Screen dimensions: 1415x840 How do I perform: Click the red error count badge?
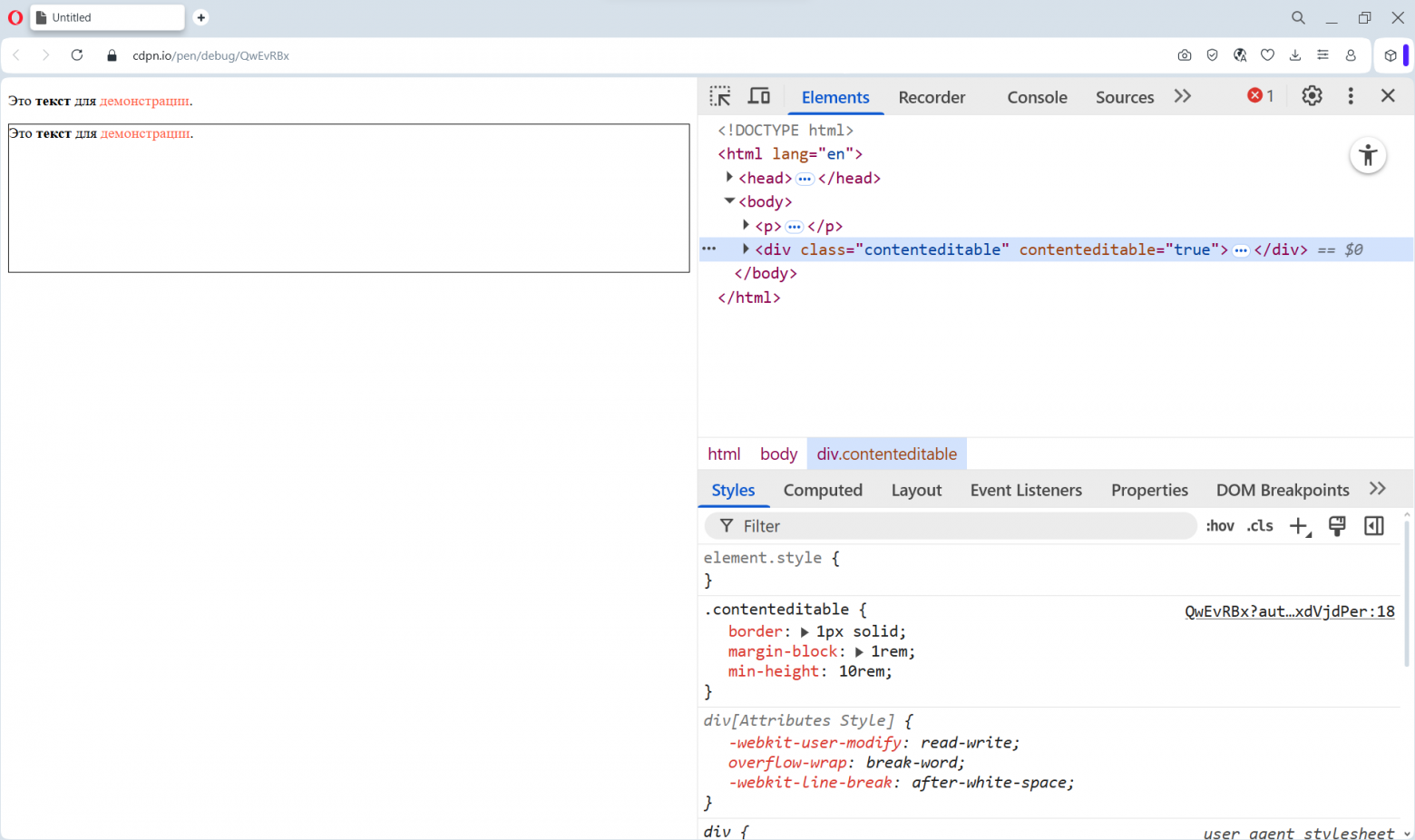tap(1260, 96)
